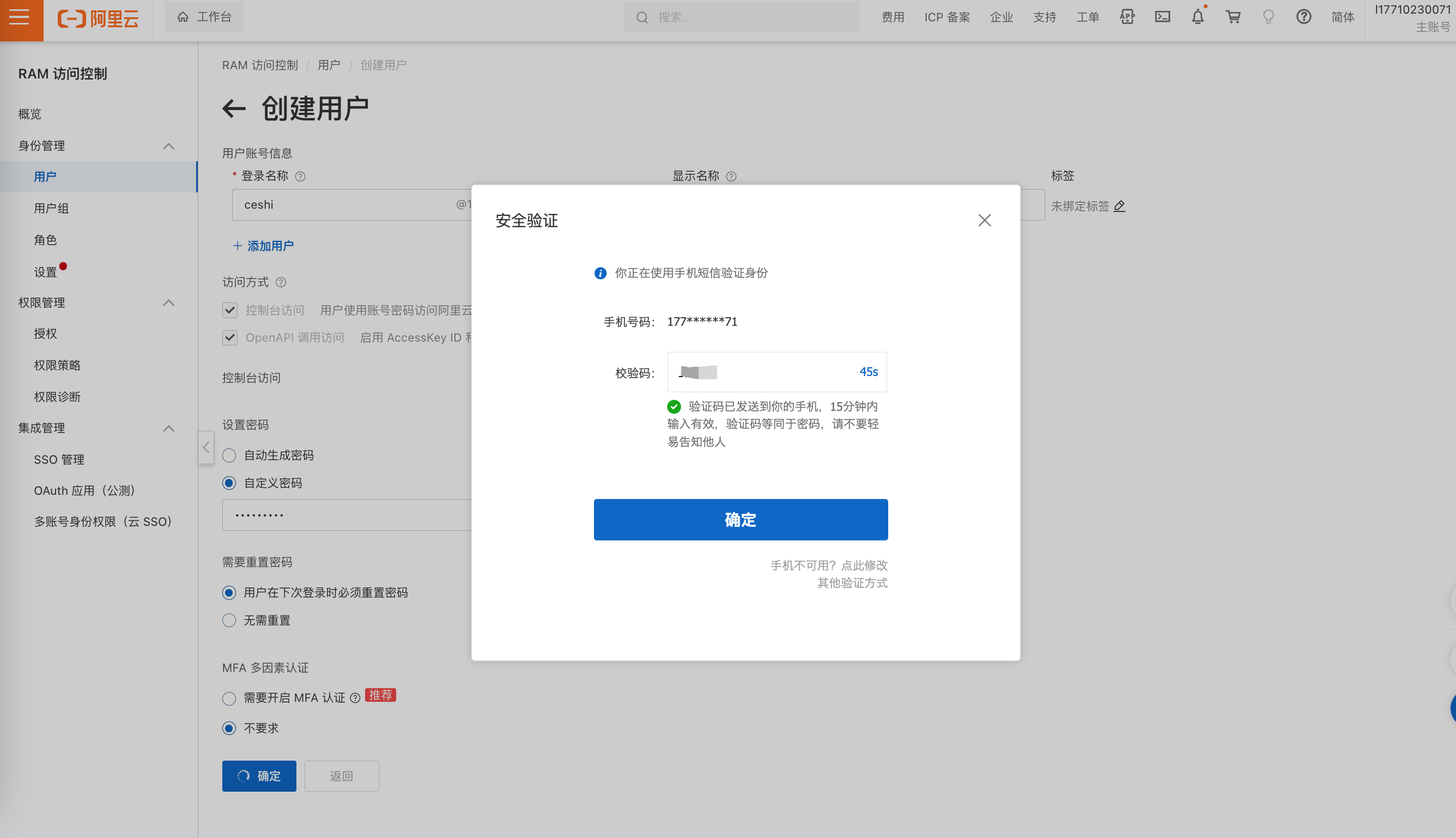Image resolution: width=1456 pixels, height=838 pixels.
Task: Open the API explorer icon
Action: tap(1127, 17)
